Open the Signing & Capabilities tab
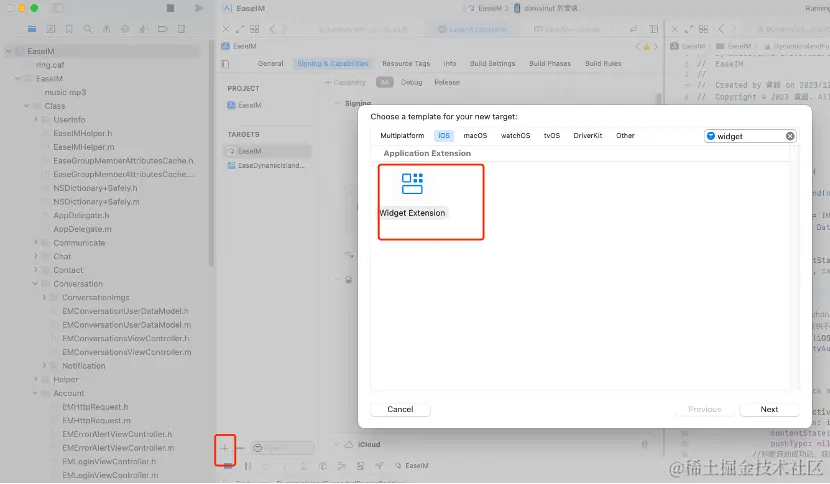Viewport: 830px width, 484px height. pos(332,64)
